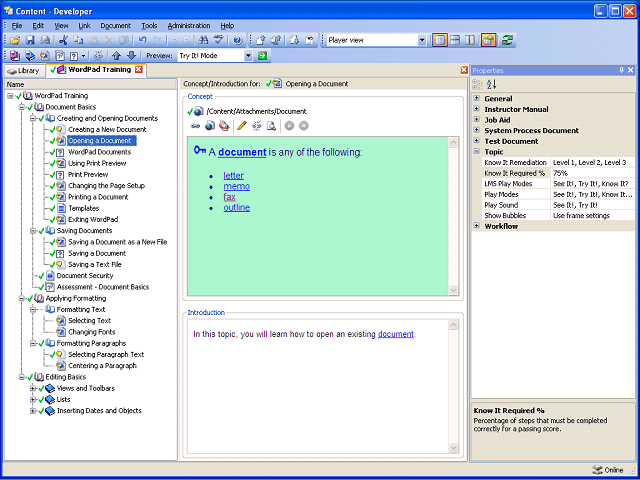Click the pencil edit icon in Concept
640x480 pixels.
(x=242, y=126)
